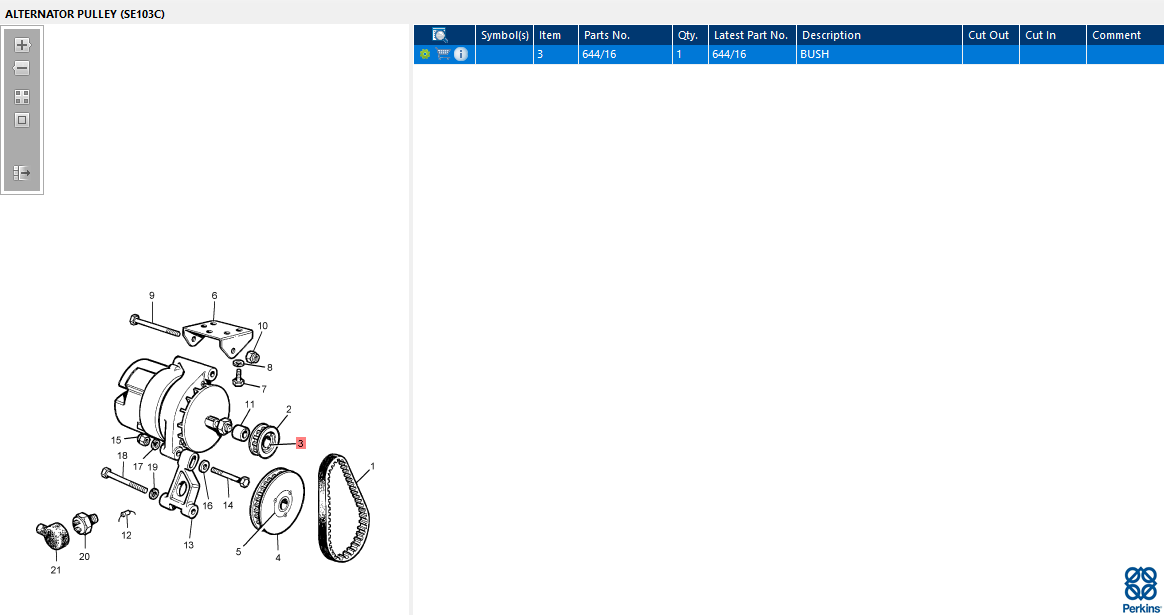1164x615 pixels.
Task: Open info for part 644/16
Action: point(461,54)
